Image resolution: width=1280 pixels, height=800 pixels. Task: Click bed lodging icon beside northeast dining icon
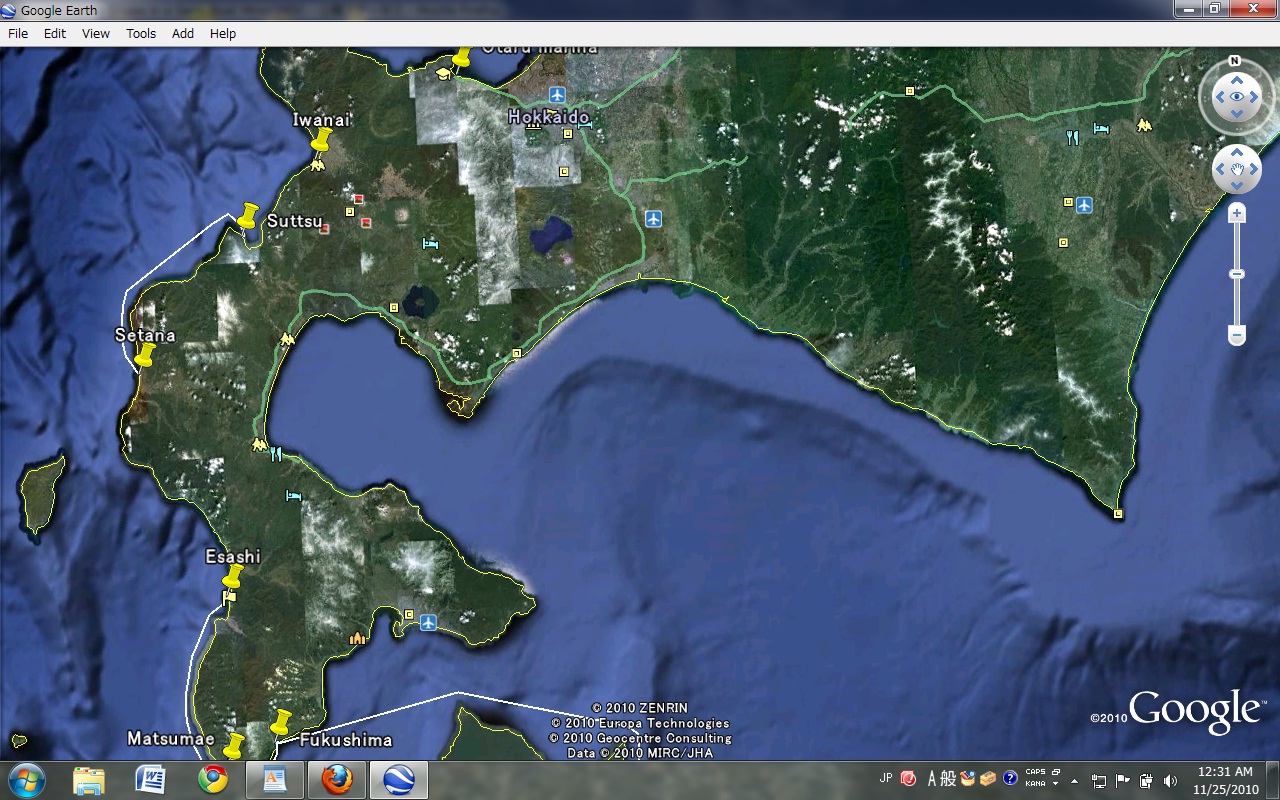[x=1101, y=128]
